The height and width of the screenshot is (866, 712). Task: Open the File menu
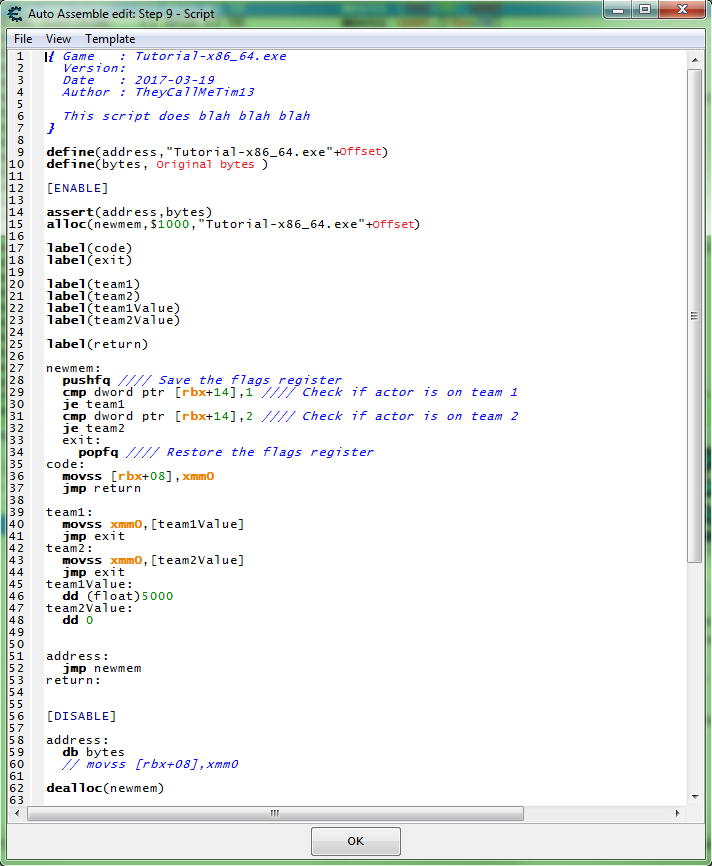pos(23,39)
